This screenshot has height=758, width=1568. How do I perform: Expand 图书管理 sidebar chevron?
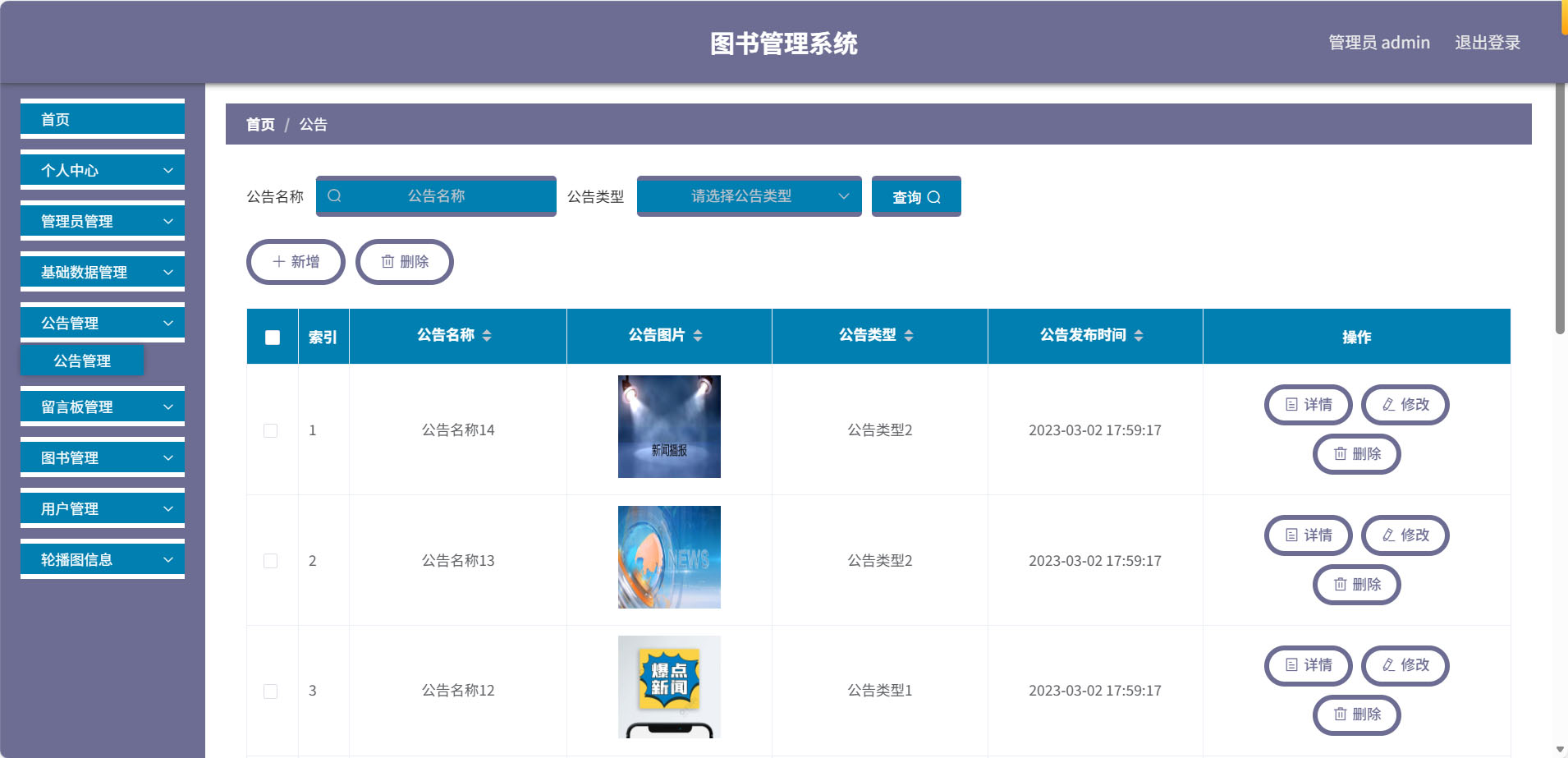(168, 458)
